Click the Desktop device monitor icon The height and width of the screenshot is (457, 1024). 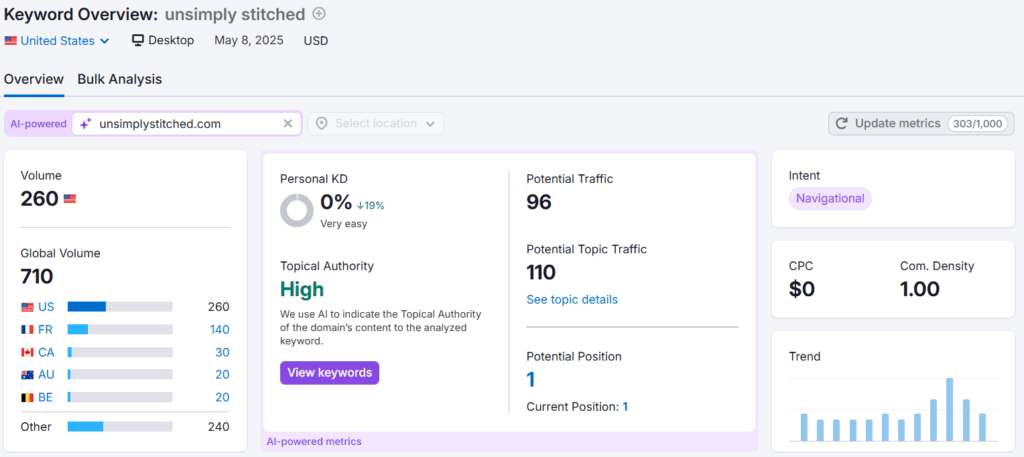click(x=138, y=40)
